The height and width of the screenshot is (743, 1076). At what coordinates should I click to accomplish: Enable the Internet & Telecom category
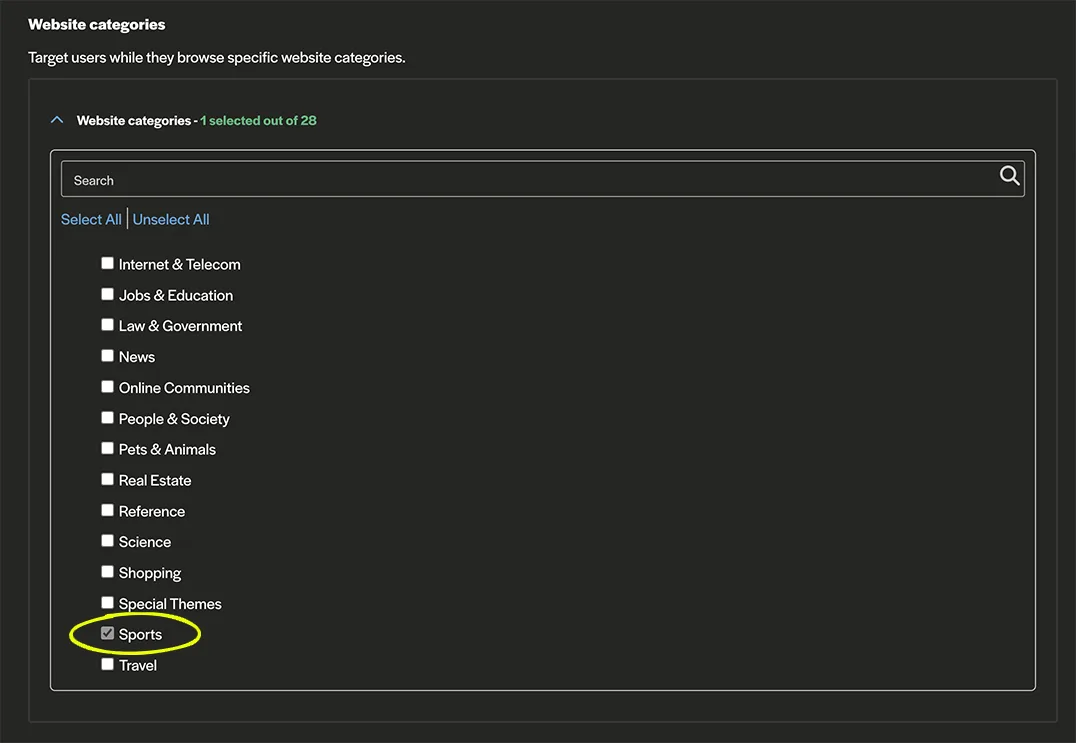(x=107, y=262)
